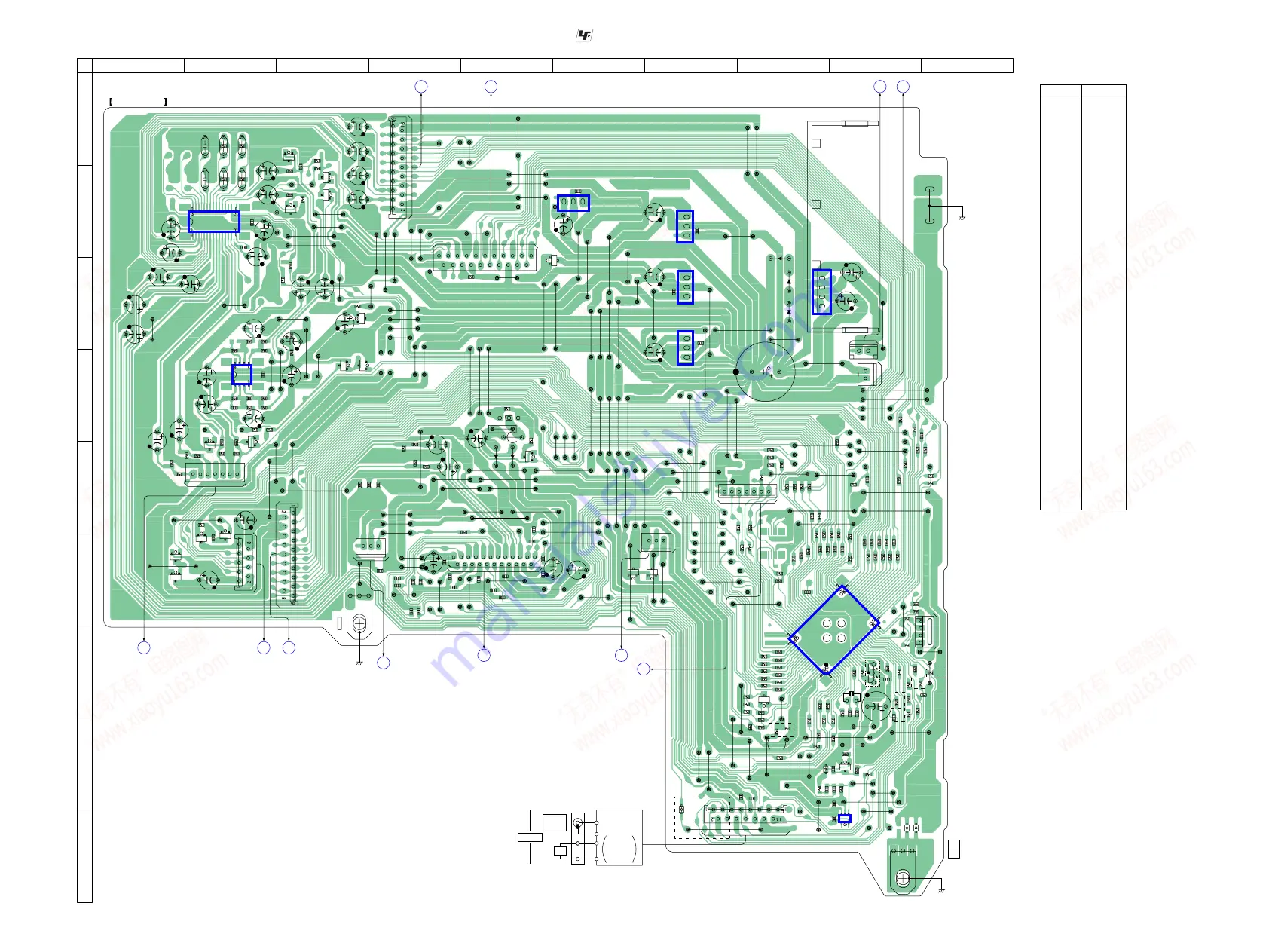Click the dashed rectangle area near bottom connector
This screenshot has width=1266, height=952.
[702, 818]
